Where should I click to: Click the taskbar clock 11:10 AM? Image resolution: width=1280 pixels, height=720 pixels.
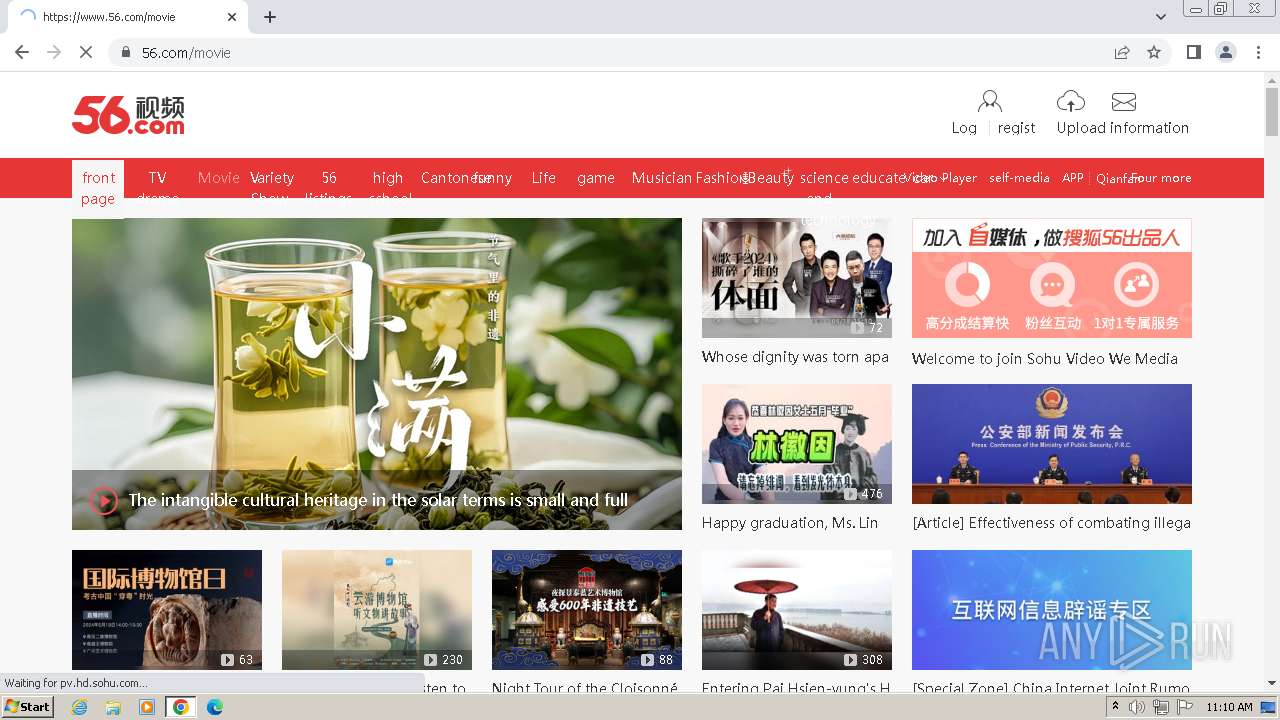(x=1229, y=707)
